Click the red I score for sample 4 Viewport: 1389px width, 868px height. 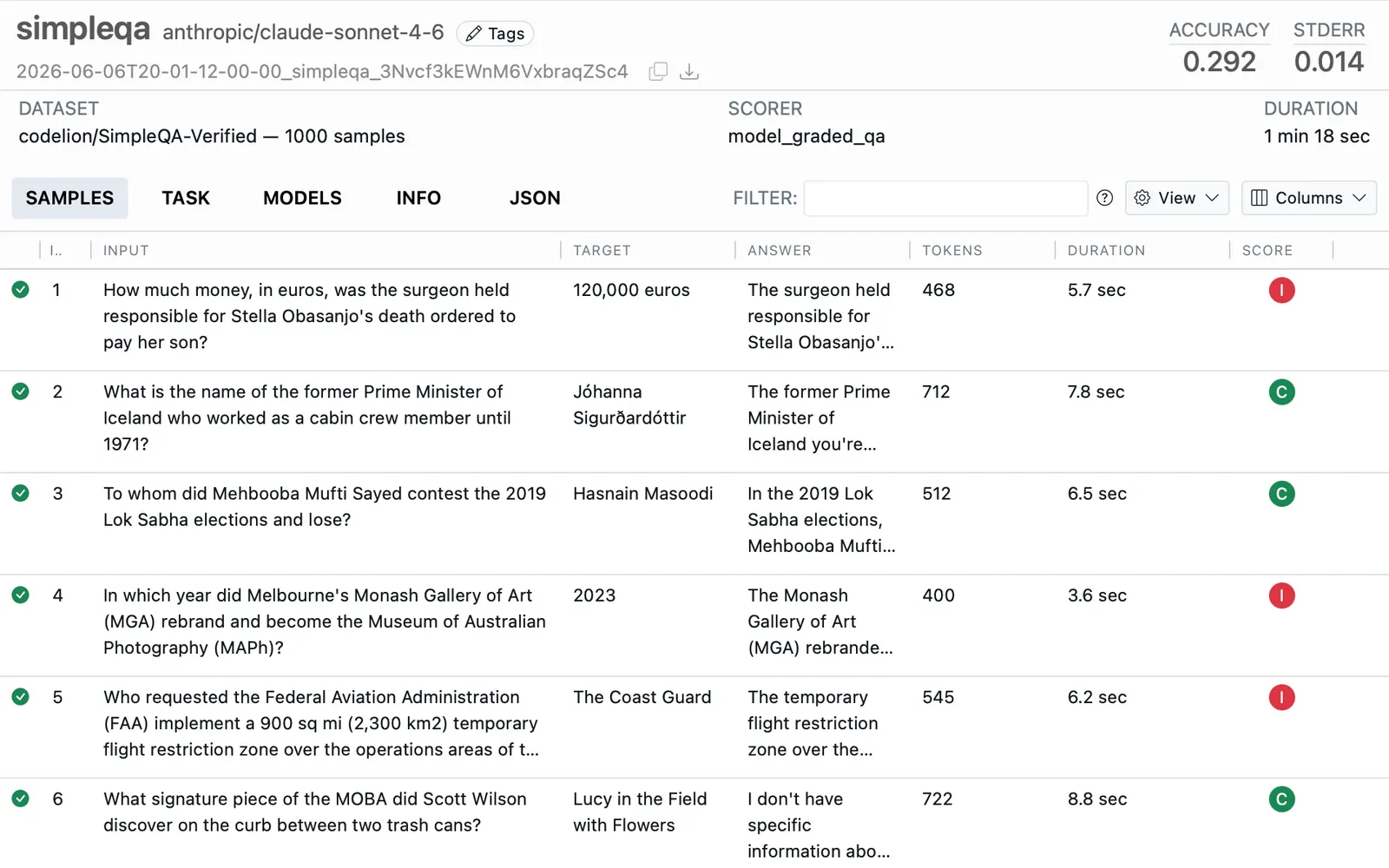point(1281,595)
